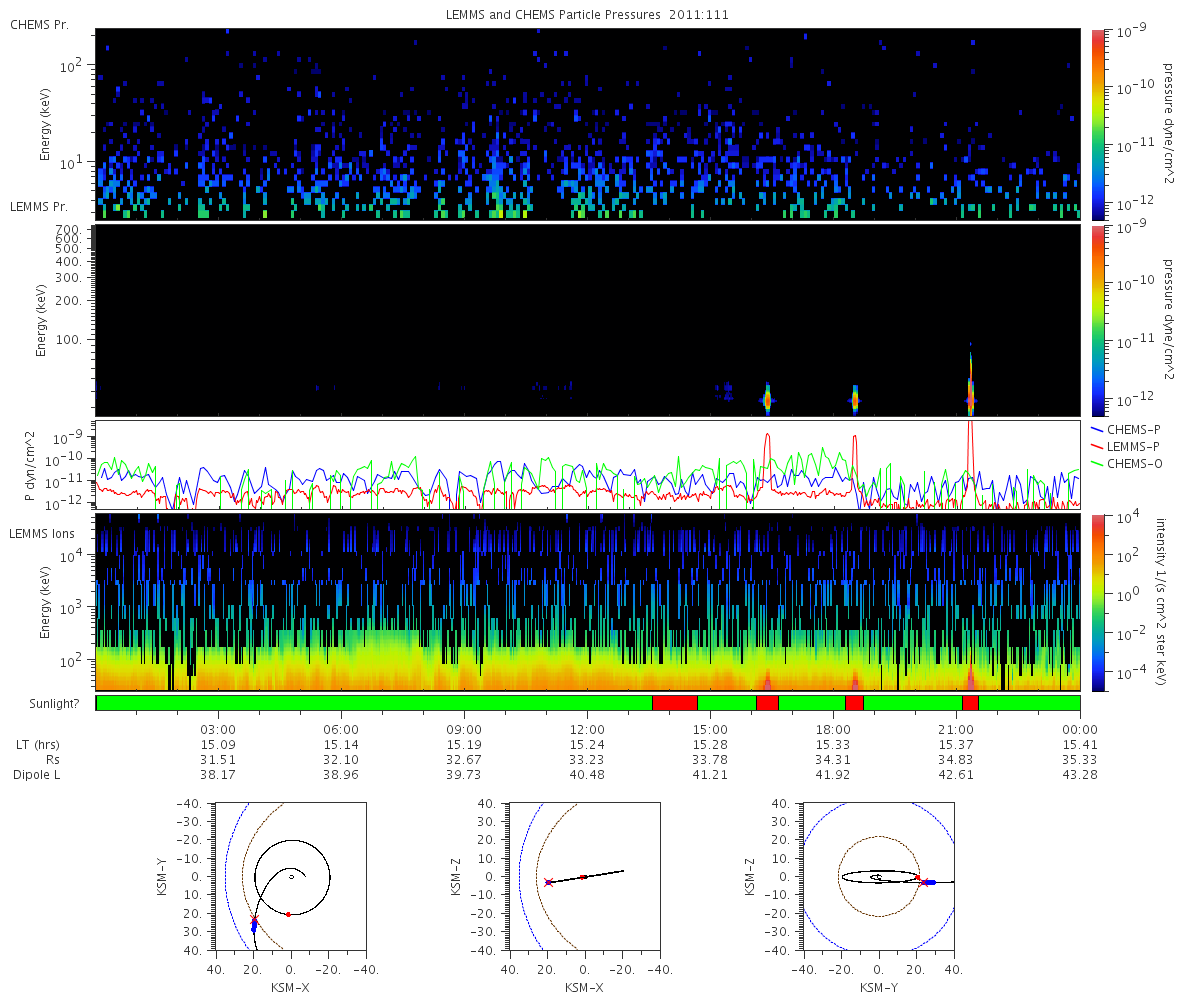Click the LEMMS pressure burst near 16:30
Screen dimensions: 1200x1000
click(767, 399)
